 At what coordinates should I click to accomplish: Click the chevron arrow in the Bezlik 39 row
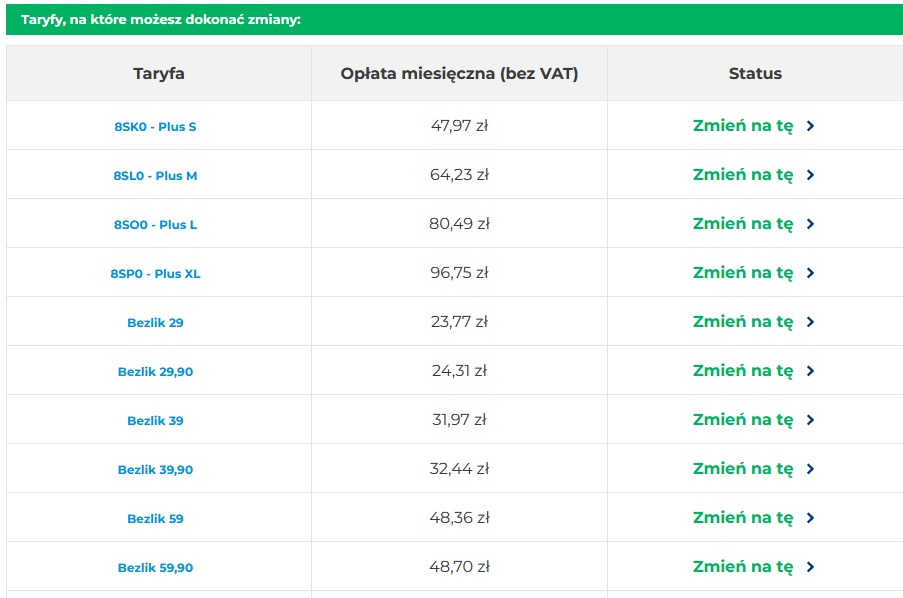pos(811,420)
